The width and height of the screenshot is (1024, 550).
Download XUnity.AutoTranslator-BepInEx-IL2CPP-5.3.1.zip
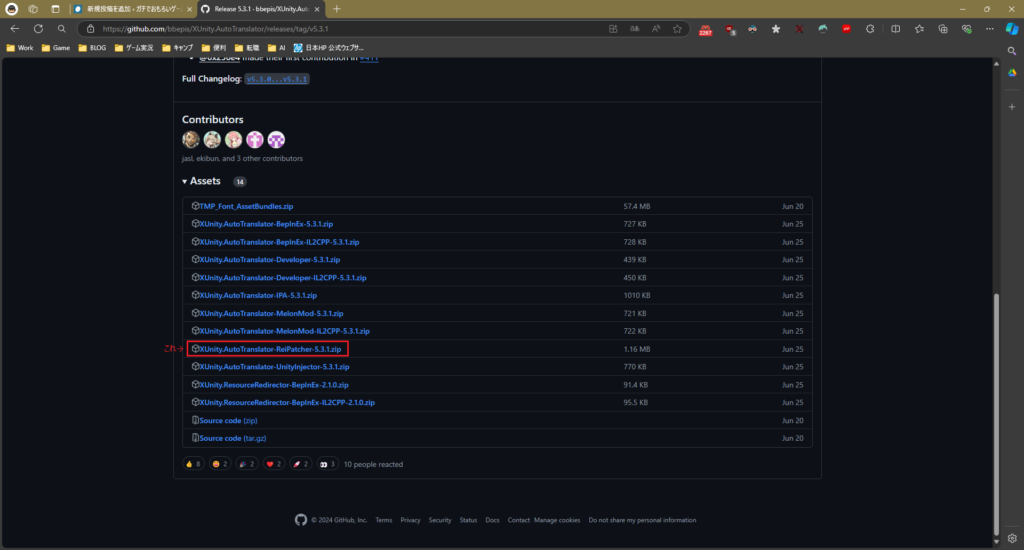click(x=279, y=242)
